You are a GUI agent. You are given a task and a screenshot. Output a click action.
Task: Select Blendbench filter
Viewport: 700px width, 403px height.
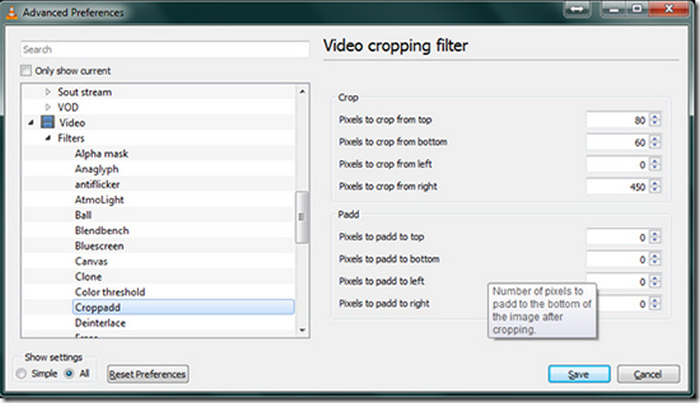coord(102,230)
